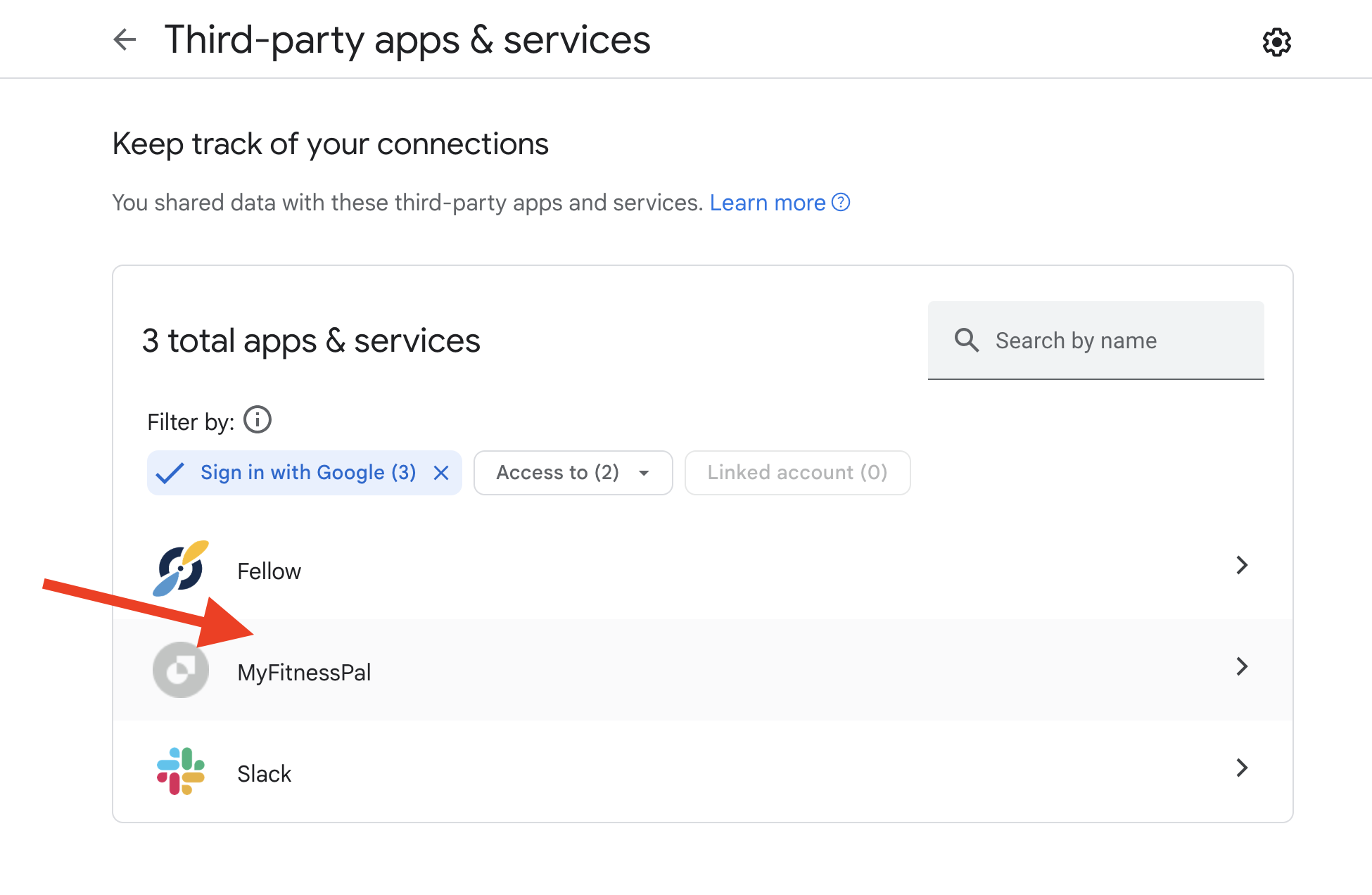The image size is (1372, 895).
Task: Click the Linked account (0) filter chip
Action: [797, 473]
